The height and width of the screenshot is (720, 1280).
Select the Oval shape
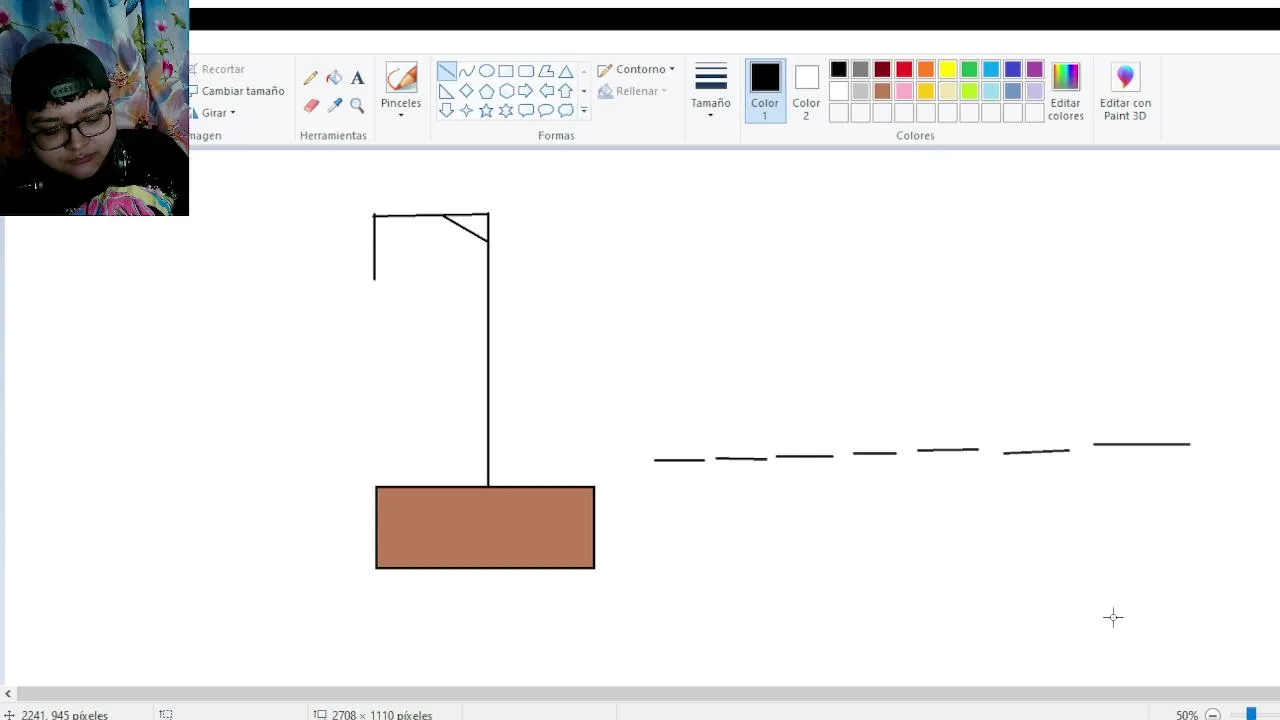[486, 71]
